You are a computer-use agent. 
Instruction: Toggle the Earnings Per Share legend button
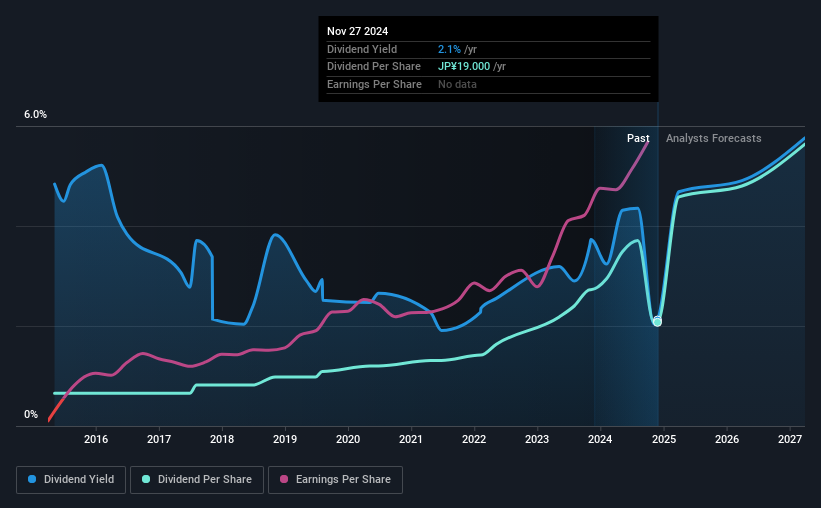[335, 480]
